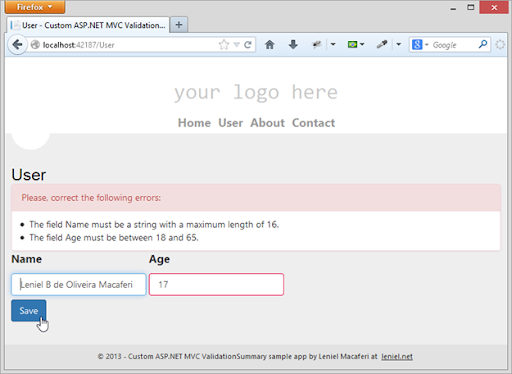Screen dimensions: 512x374
Task: Click into the Name text field
Action: [79, 284]
